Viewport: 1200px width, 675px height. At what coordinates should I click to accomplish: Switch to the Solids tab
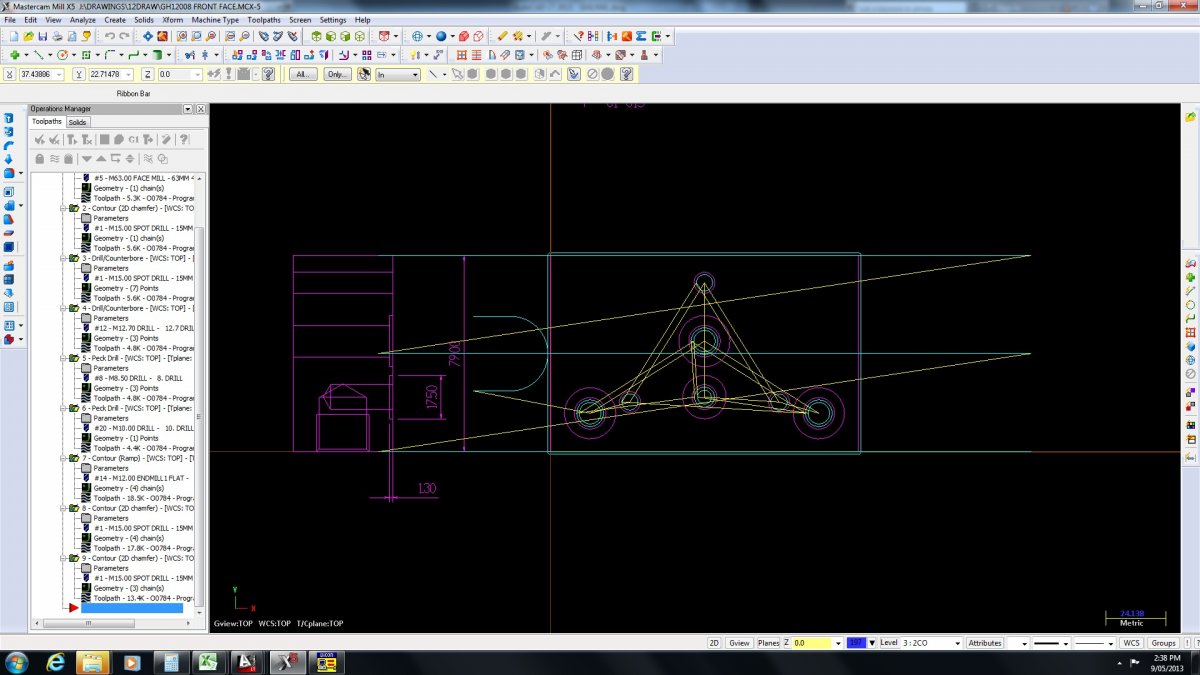78,122
